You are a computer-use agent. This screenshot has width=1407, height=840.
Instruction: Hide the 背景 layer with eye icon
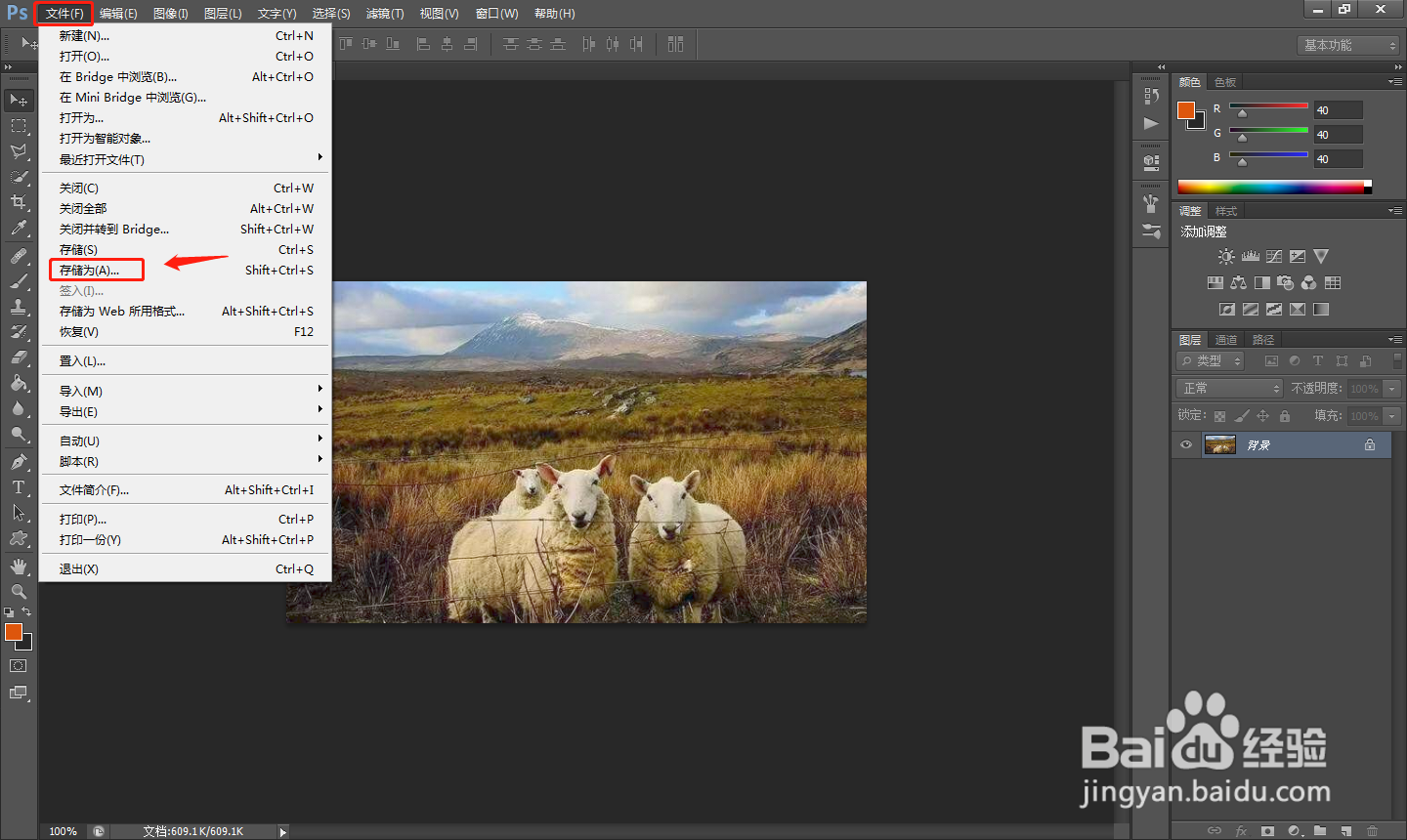1186,445
